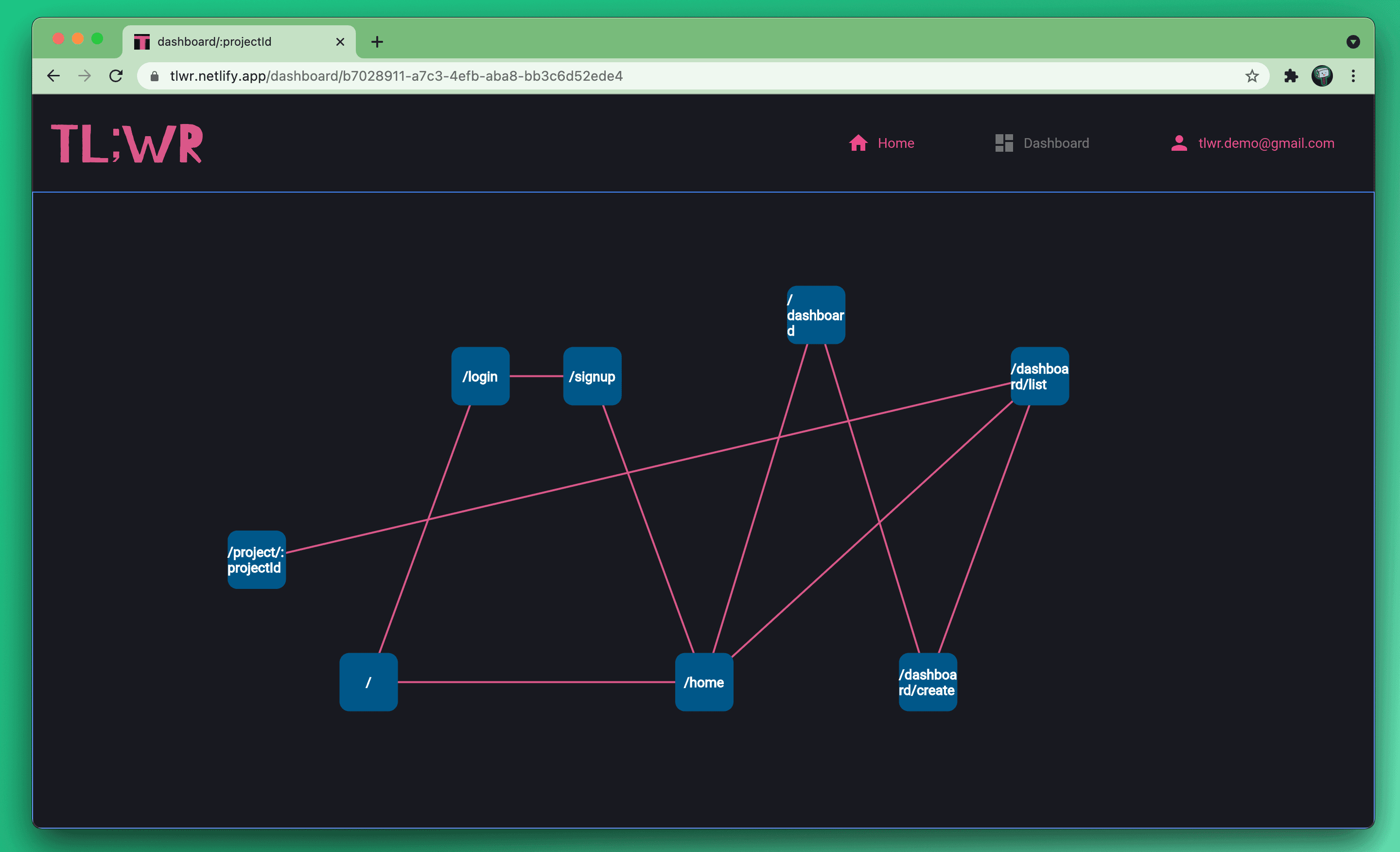Click the Dashboard grid icon

point(1003,143)
